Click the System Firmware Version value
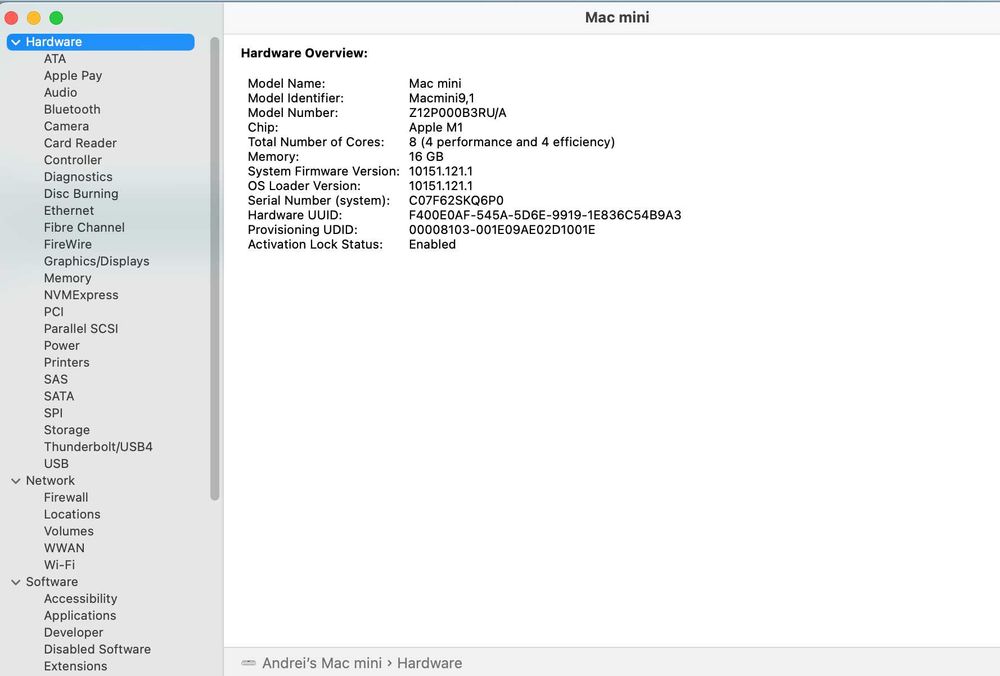The image size is (1000, 676). 441,172
